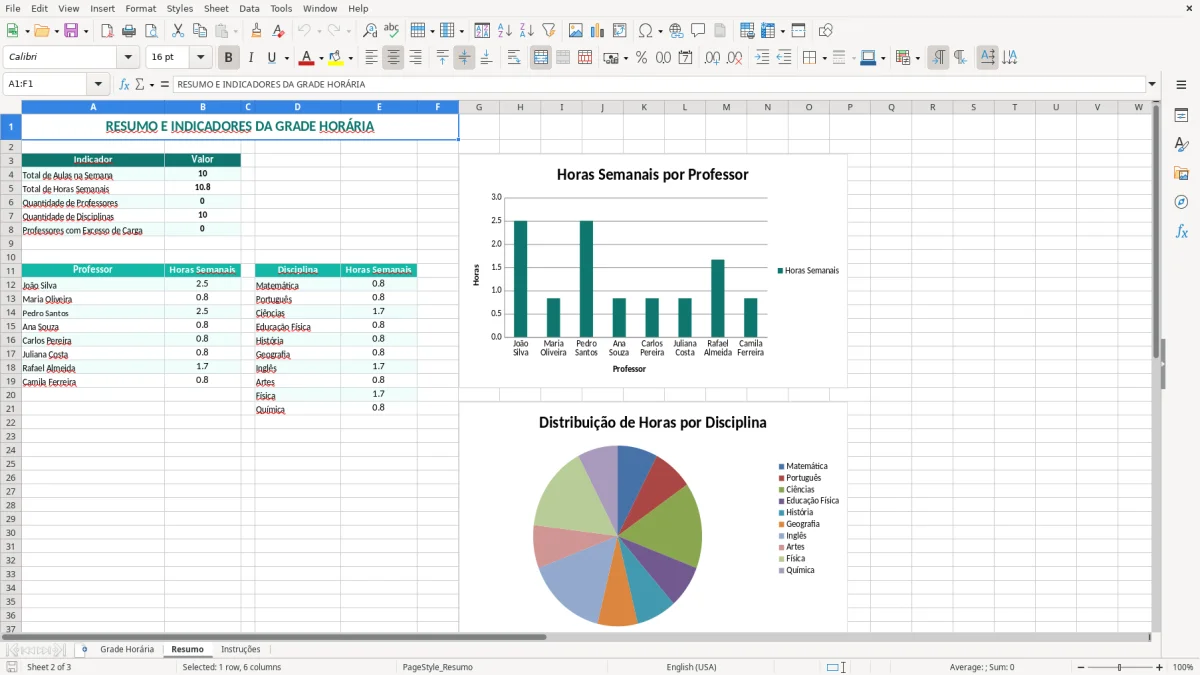1200x675 pixels.
Task: Click zoom in plus button
Action: coord(1159,667)
